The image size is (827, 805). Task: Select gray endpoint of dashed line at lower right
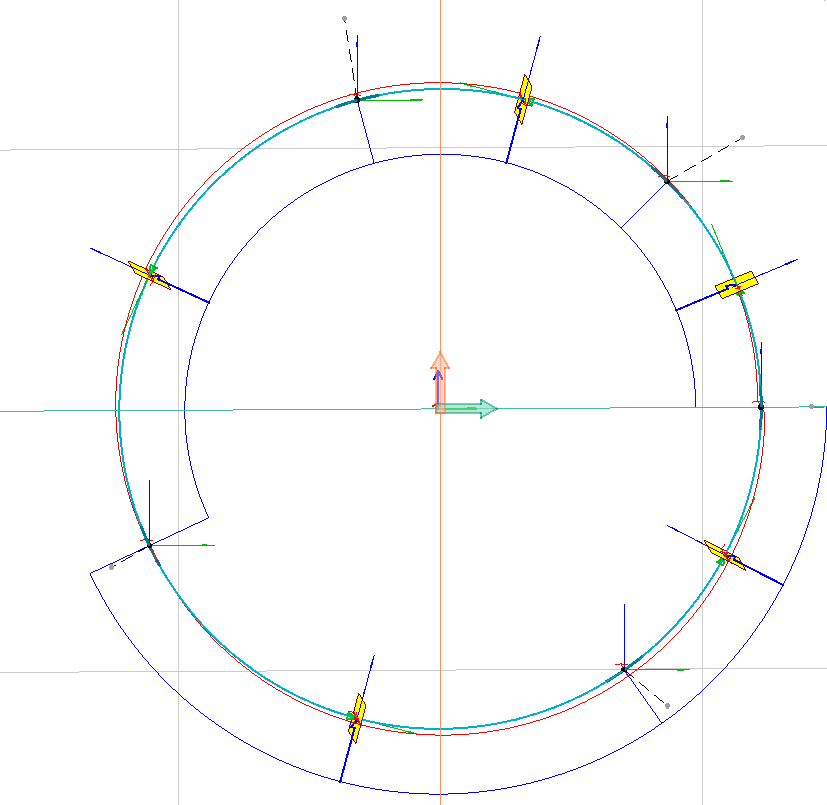pos(667,706)
